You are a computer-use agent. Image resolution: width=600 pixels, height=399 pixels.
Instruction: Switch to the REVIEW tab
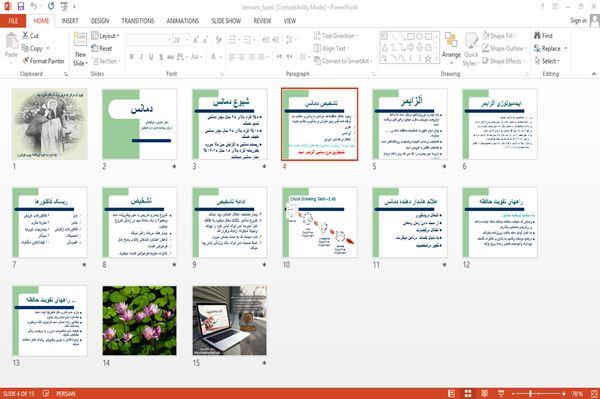click(262, 21)
